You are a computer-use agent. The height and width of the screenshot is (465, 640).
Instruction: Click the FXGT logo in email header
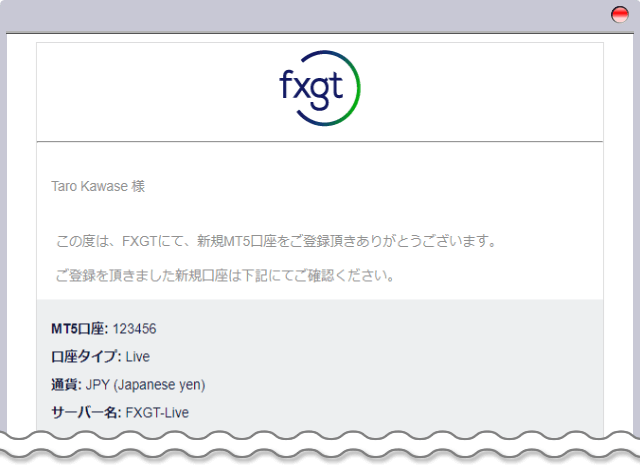pyautogui.click(x=320, y=88)
